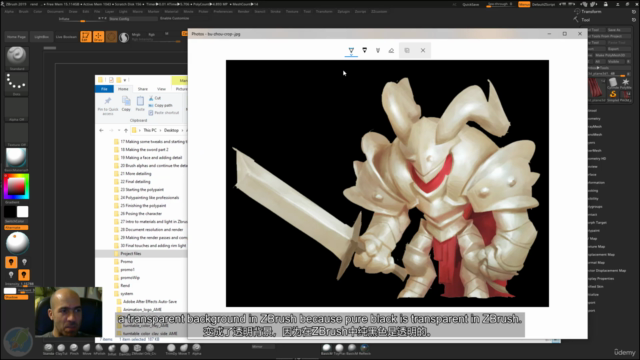Open the Alpha menu in ZBrush
The image size is (640, 360).
pos(9,11)
